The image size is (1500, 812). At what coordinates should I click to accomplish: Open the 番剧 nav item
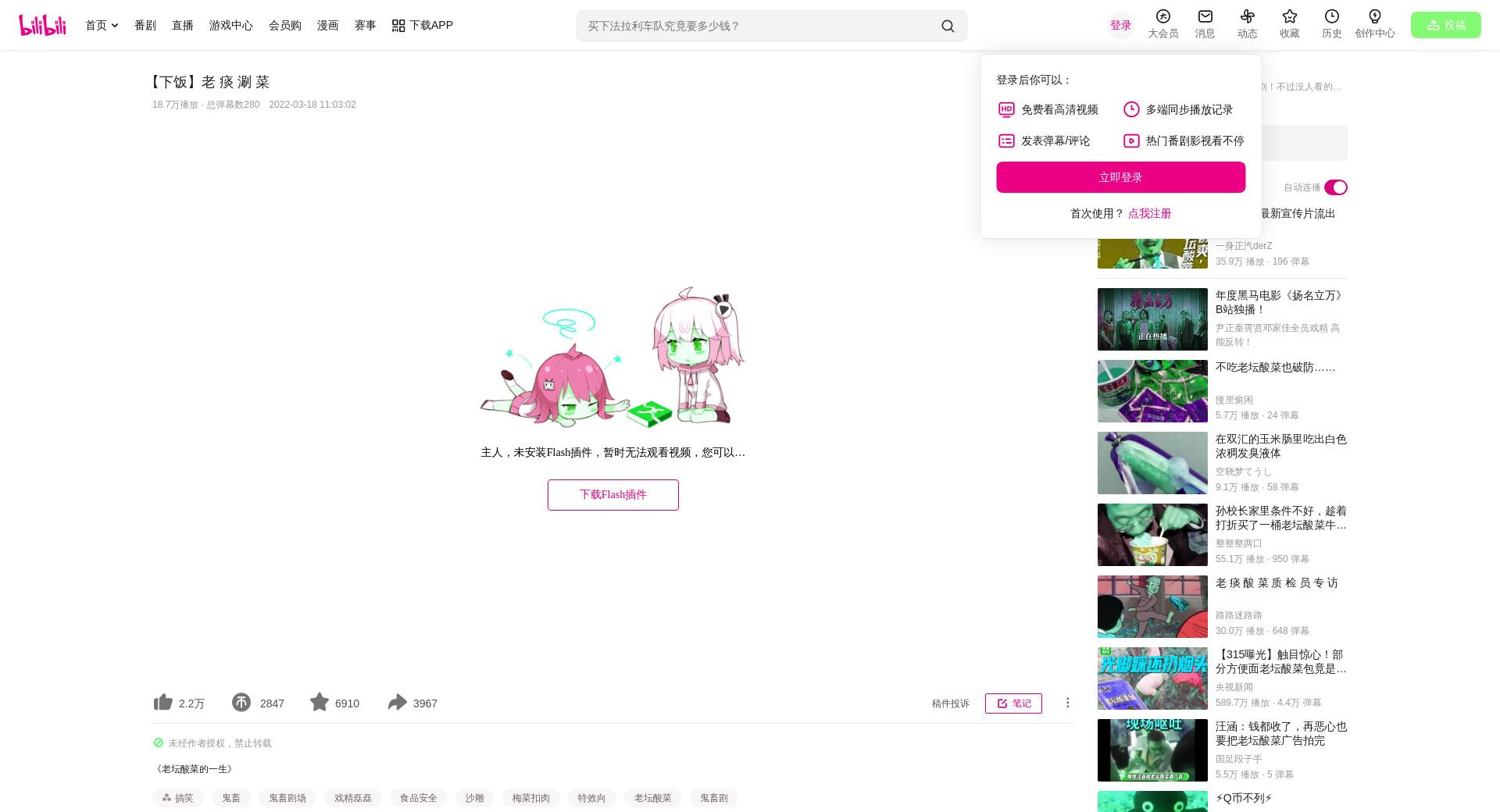click(x=145, y=25)
